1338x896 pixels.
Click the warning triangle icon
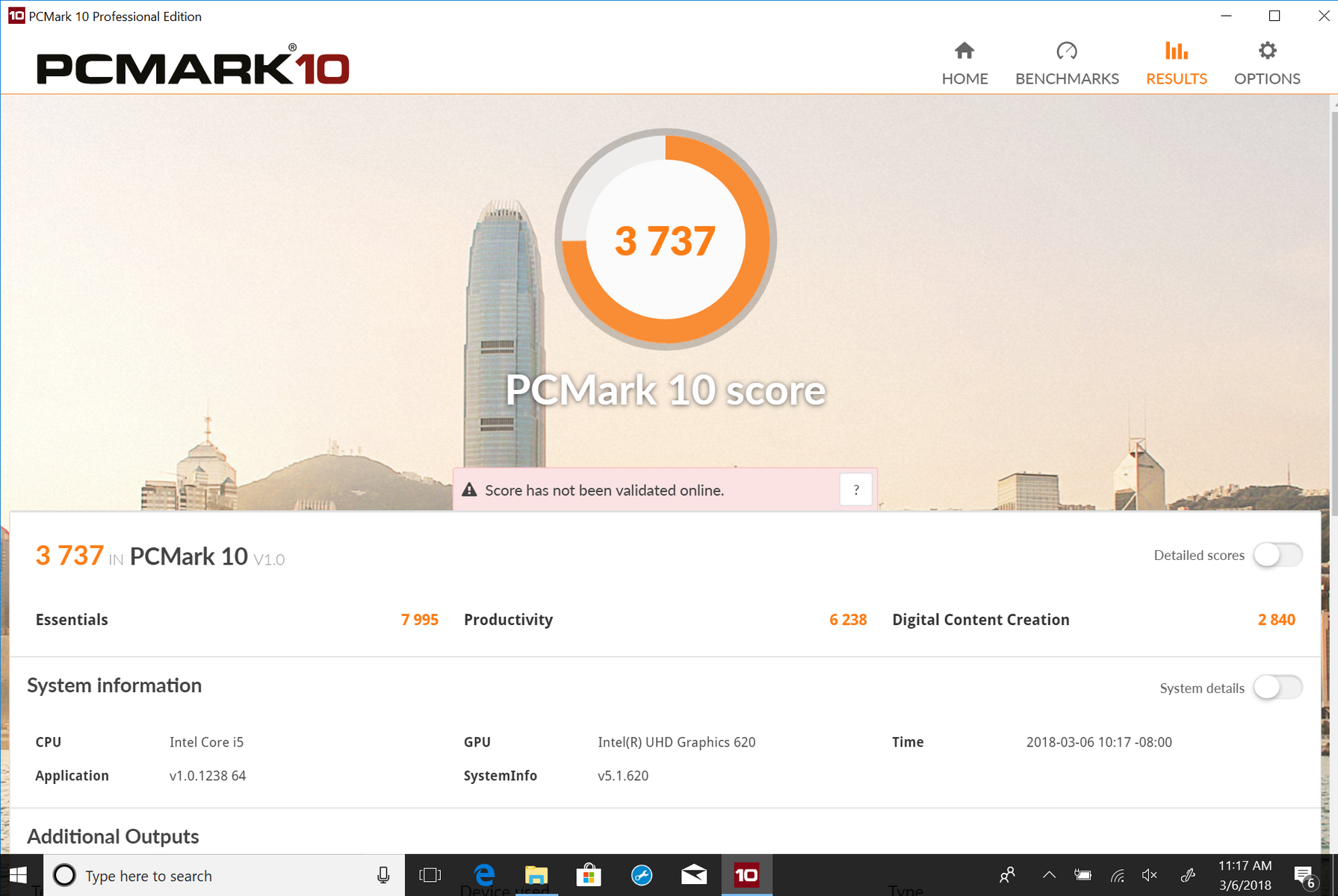(469, 490)
